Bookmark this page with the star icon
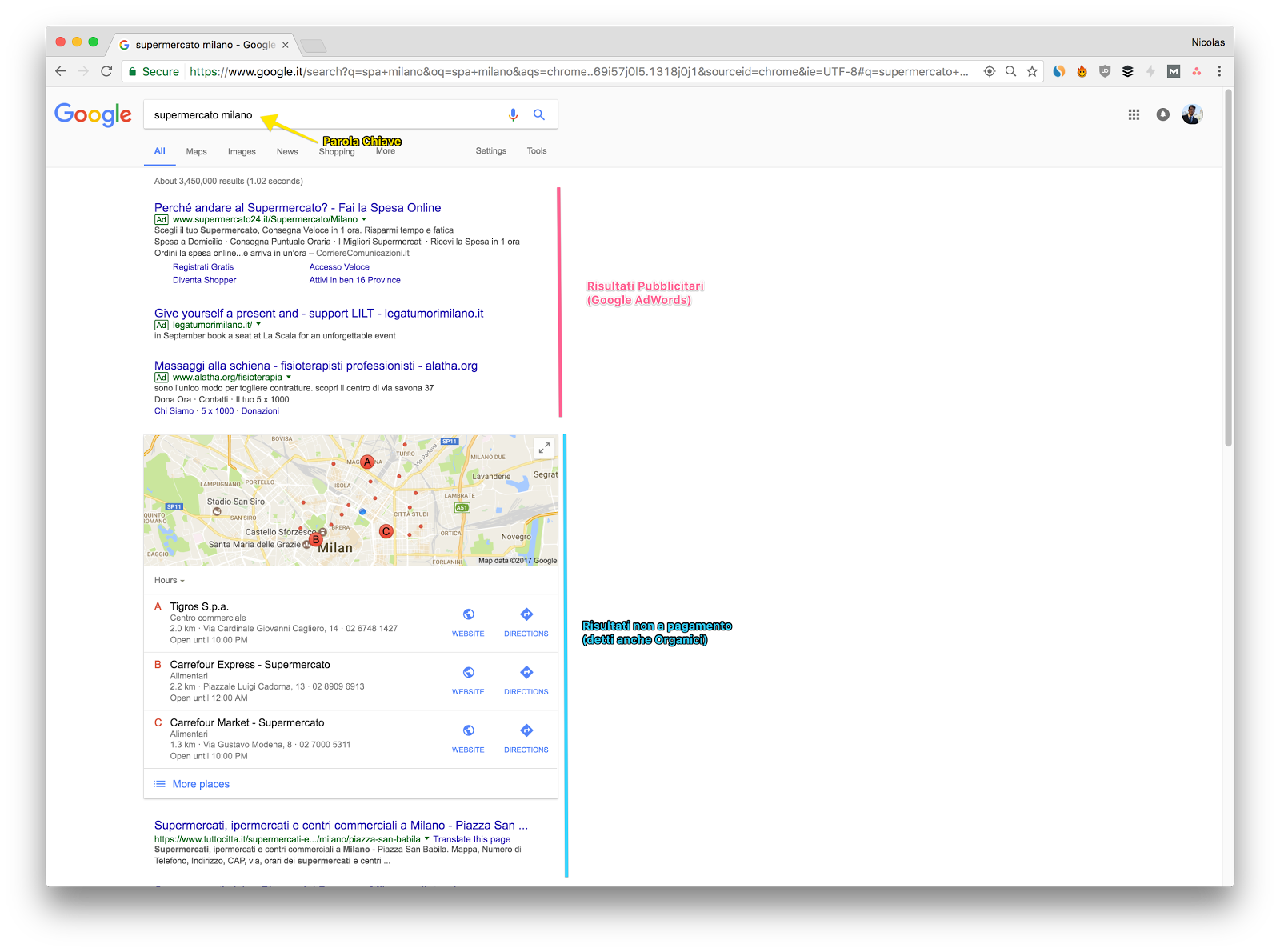Screen dimensions: 1280x952 (1033, 71)
